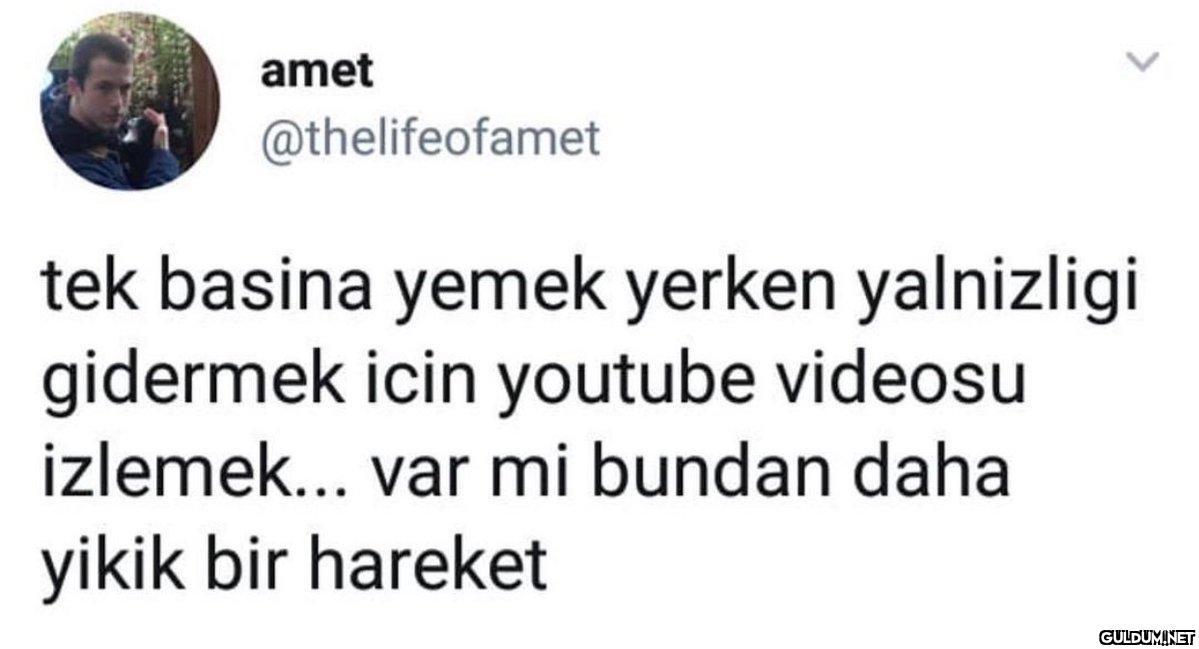Click the word videosu in the tweet

tap(900, 376)
